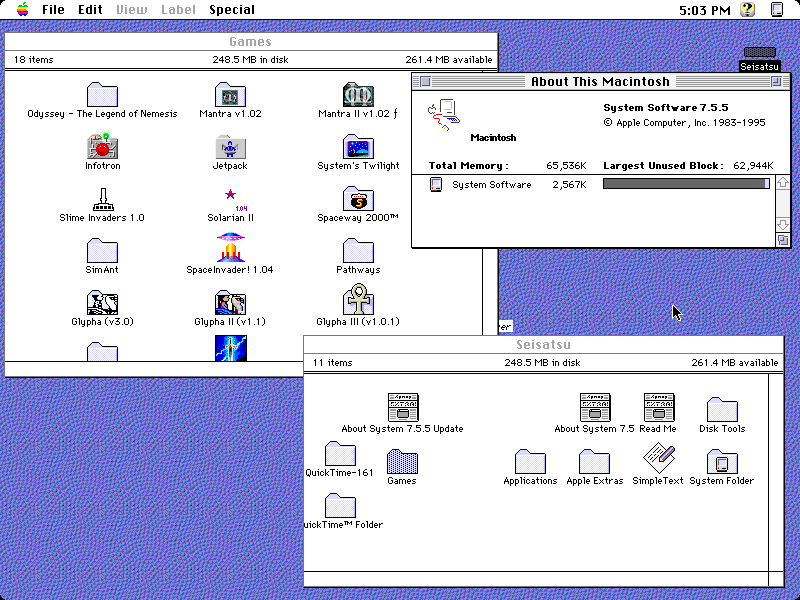Click the "2,567K" System Software memory value
The height and width of the screenshot is (600, 800).
pyautogui.click(x=569, y=185)
